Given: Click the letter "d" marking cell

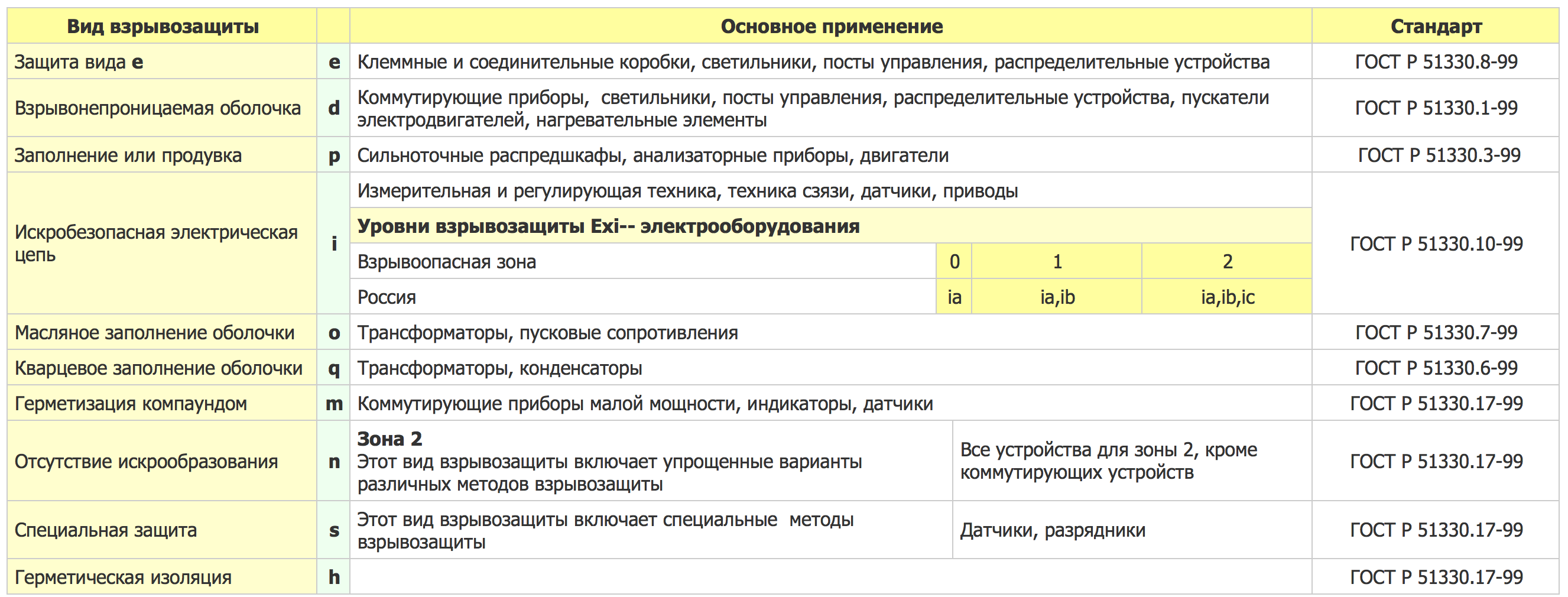Looking at the screenshot, I should coord(333,108).
